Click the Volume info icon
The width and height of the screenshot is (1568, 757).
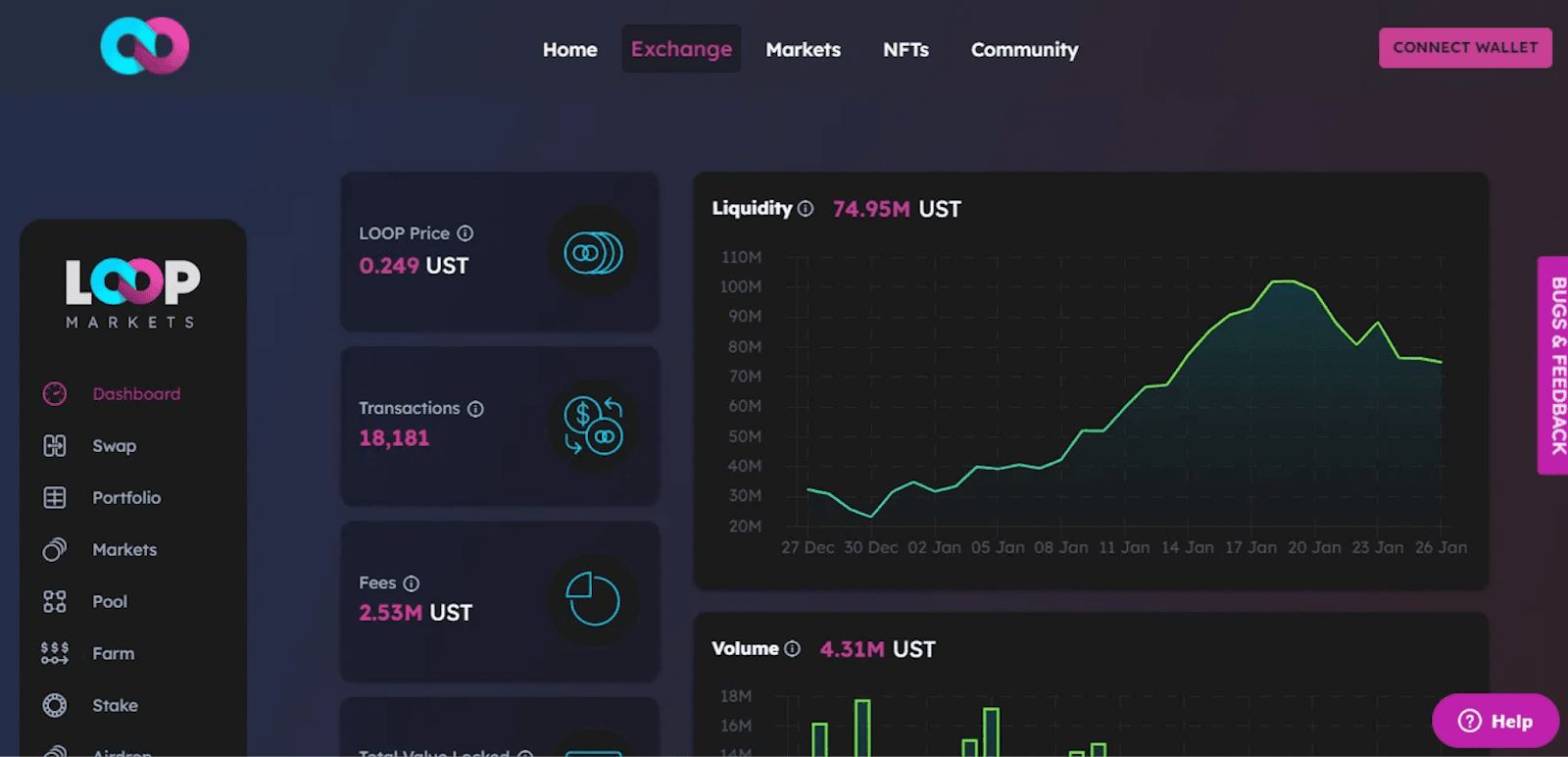(x=793, y=649)
